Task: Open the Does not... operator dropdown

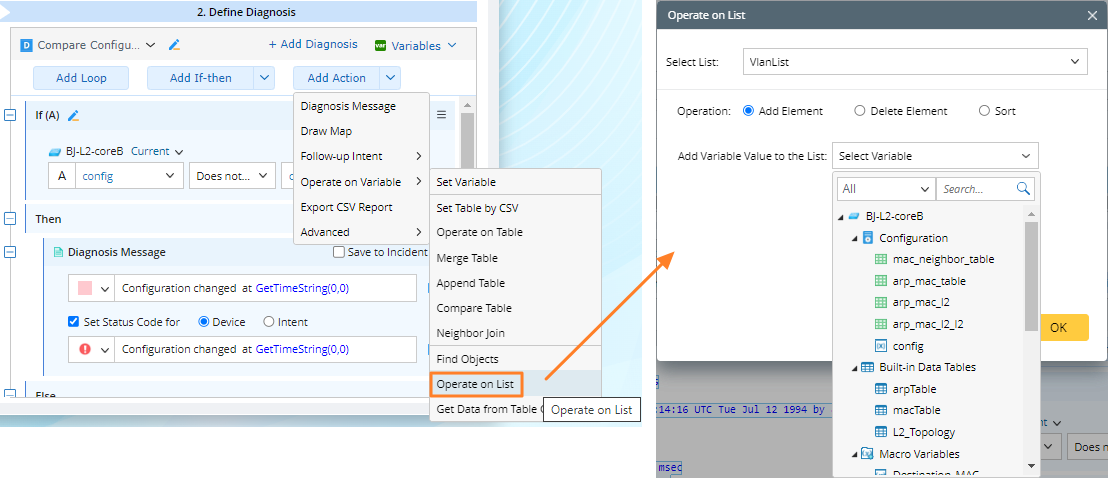Action: coord(232,176)
